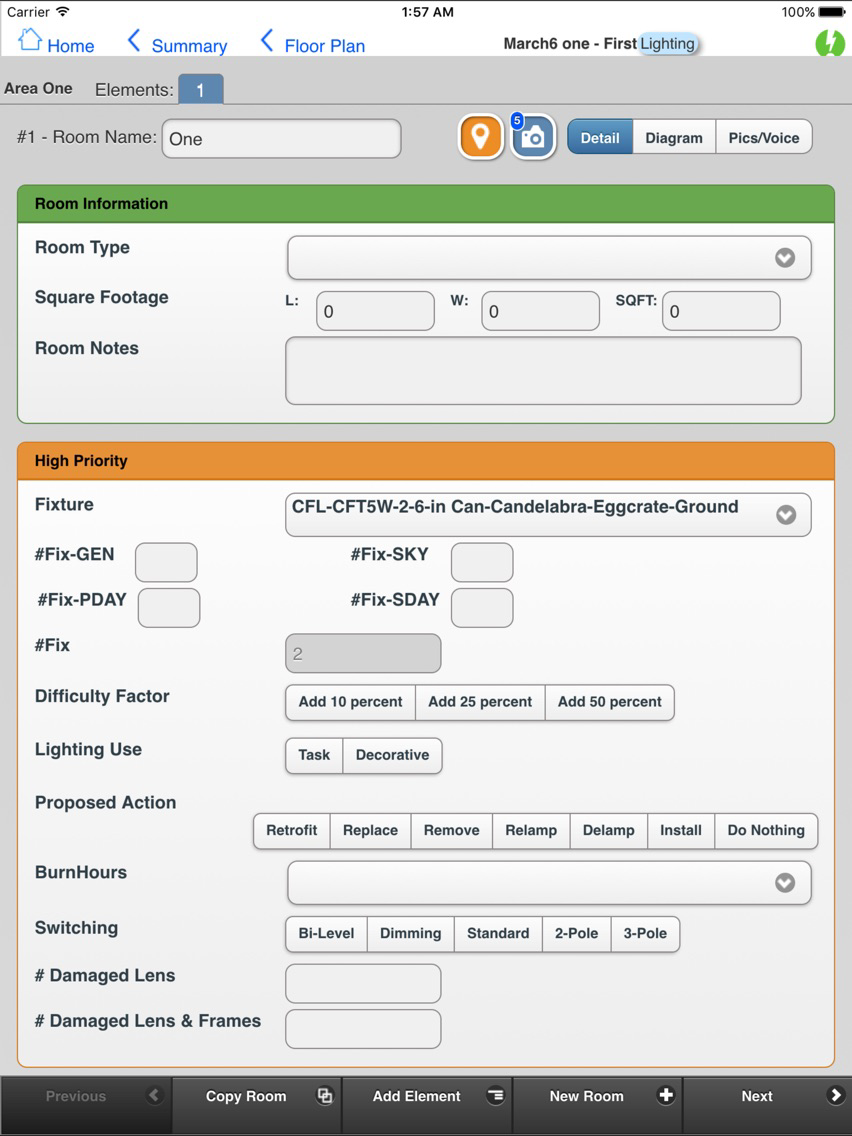Go back to Summary
The image size is (852, 1136).
point(189,46)
